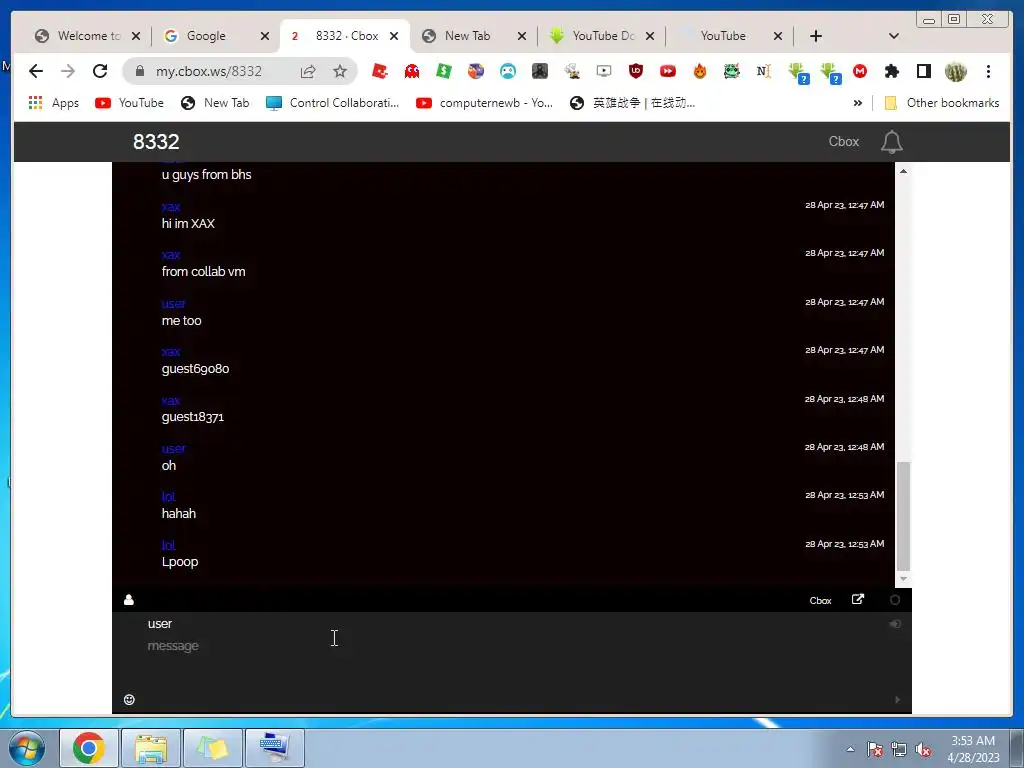Click the send arrow in message box
The height and width of the screenshot is (768, 1024).
(x=897, y=699)
